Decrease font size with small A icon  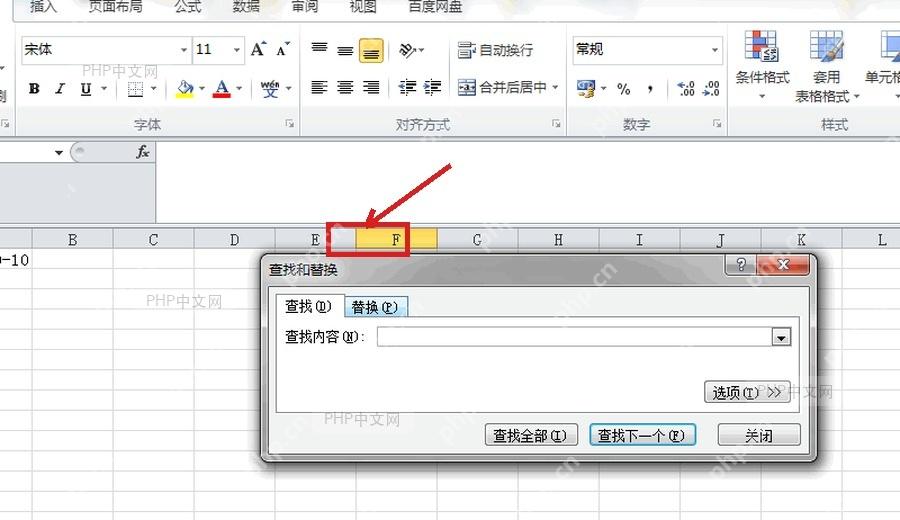(282, 49)
